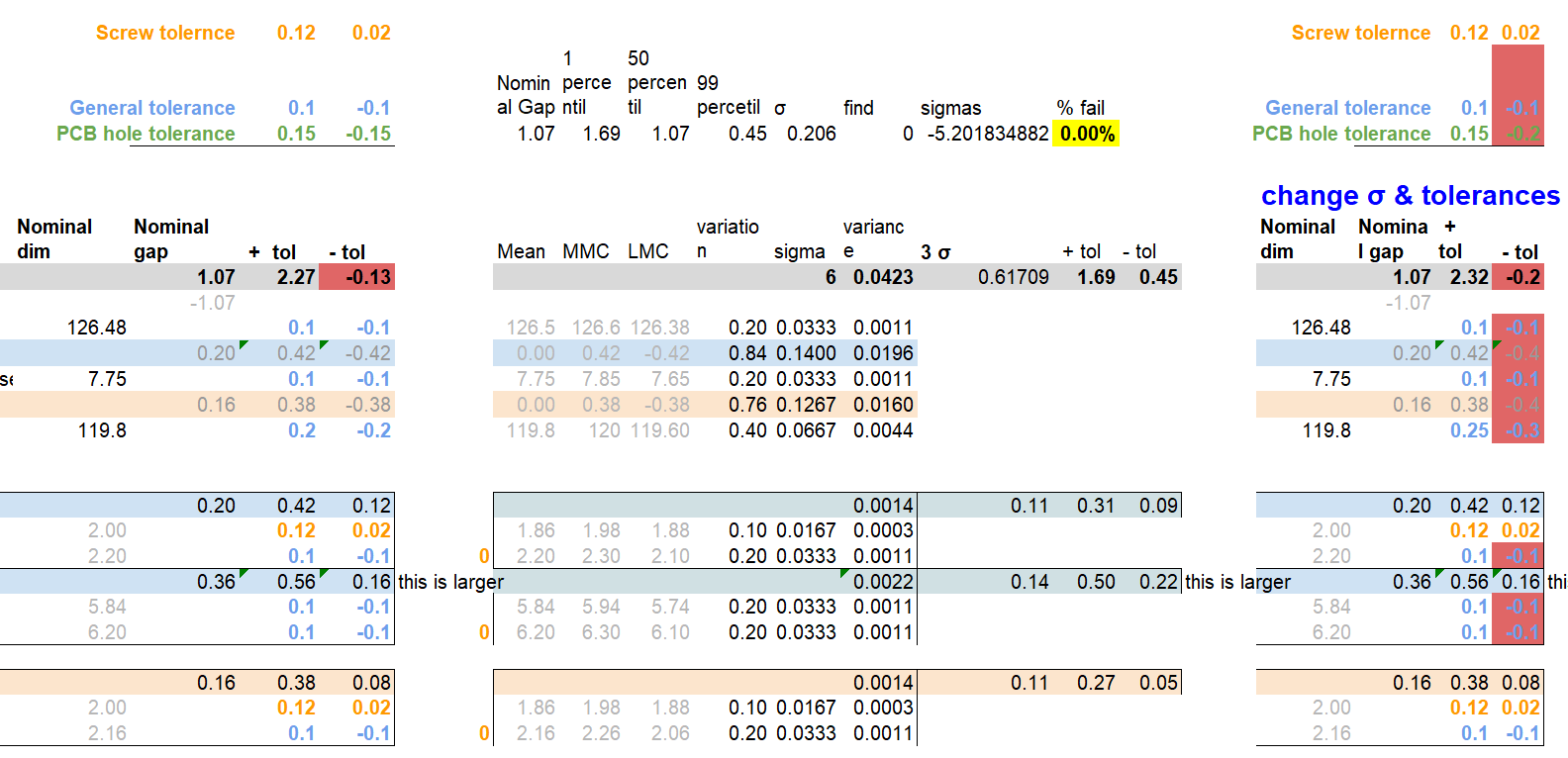Click the LMC value 119.60
Viewport: 1568px width, 758px height.
pyautogui.click(x=659, y=430)
